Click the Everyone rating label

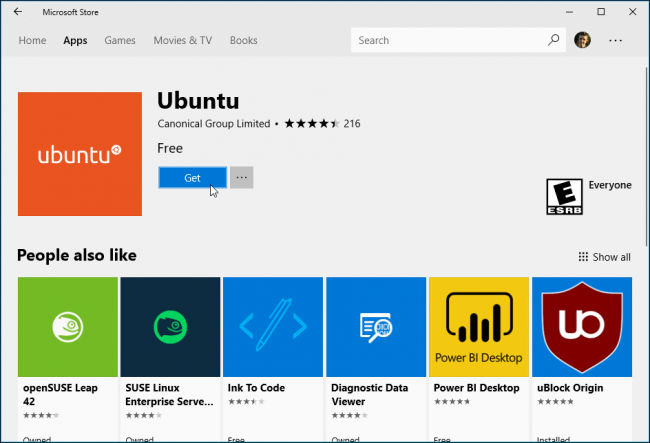[x=610, y=185]
